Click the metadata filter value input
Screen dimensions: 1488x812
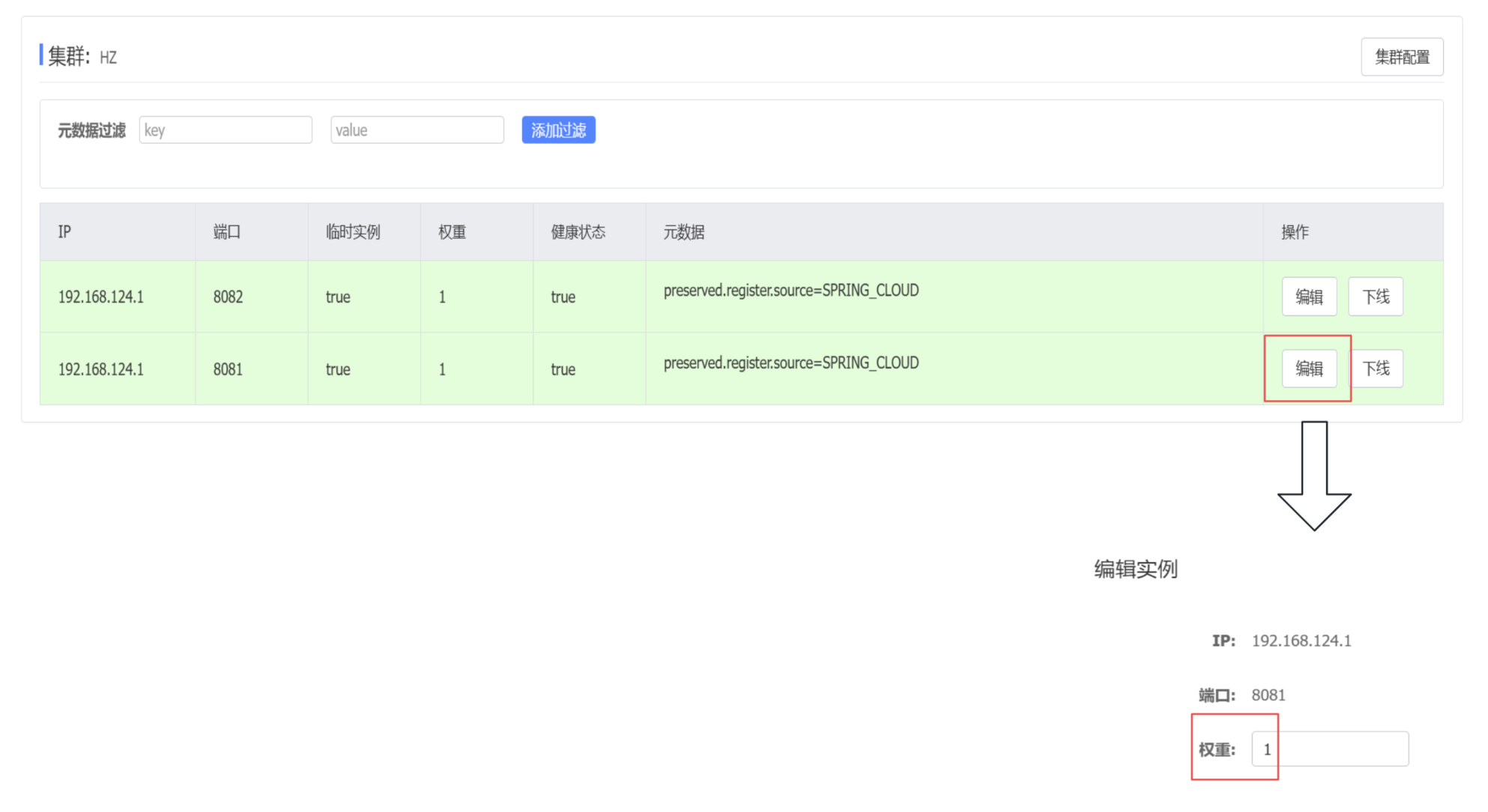point(417,130)
